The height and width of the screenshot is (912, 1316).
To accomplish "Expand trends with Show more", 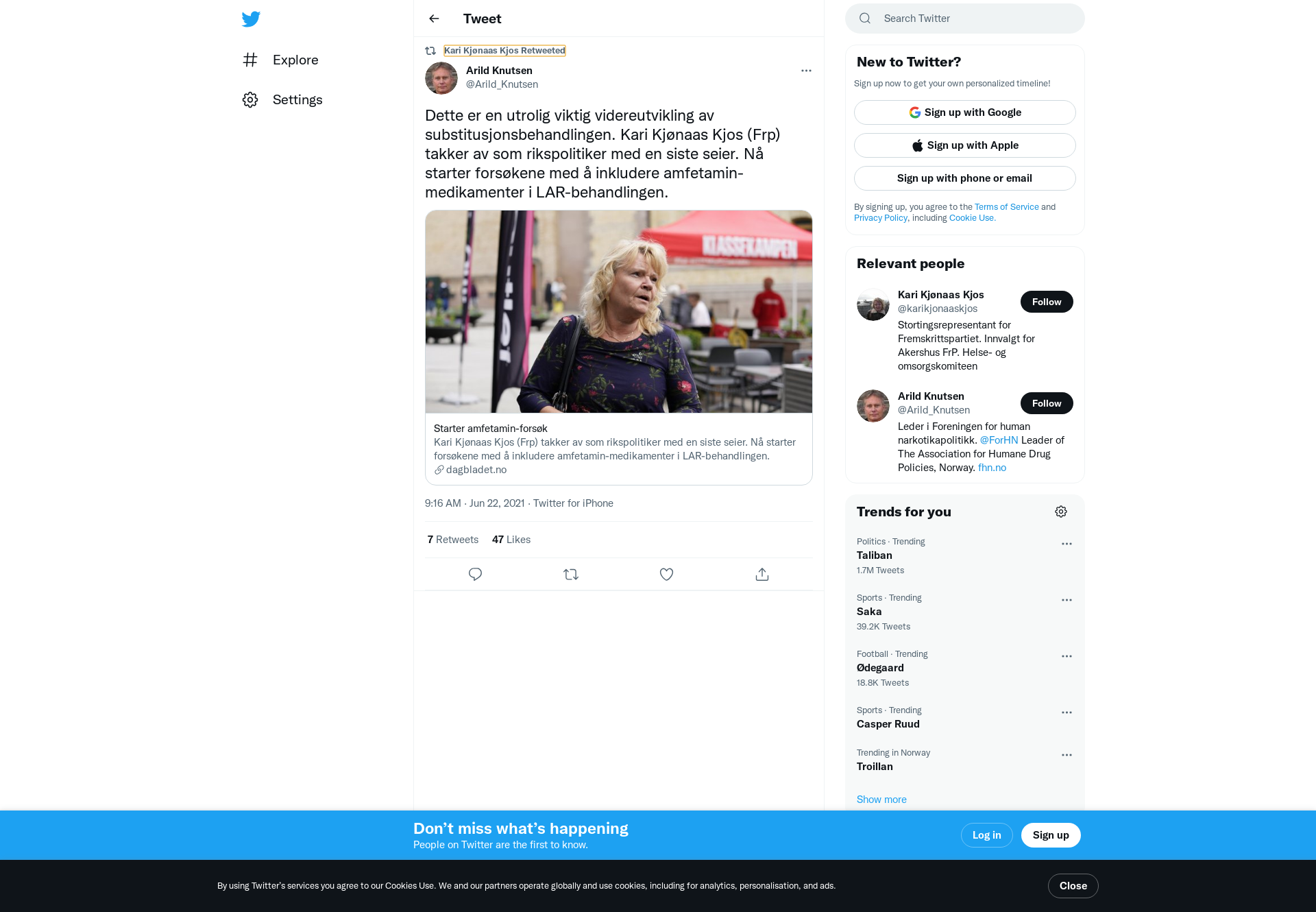I will 881,800.
